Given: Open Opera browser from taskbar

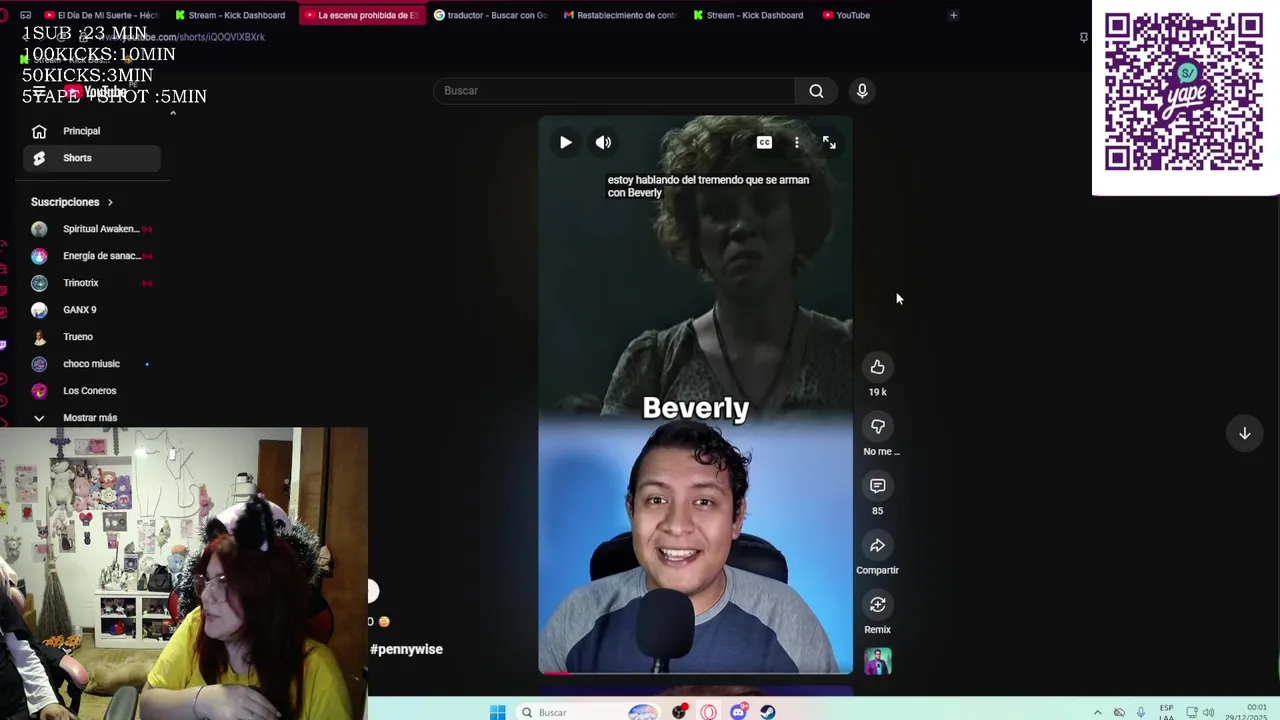Looking at the screenshot, I should (x=708, y=712).
